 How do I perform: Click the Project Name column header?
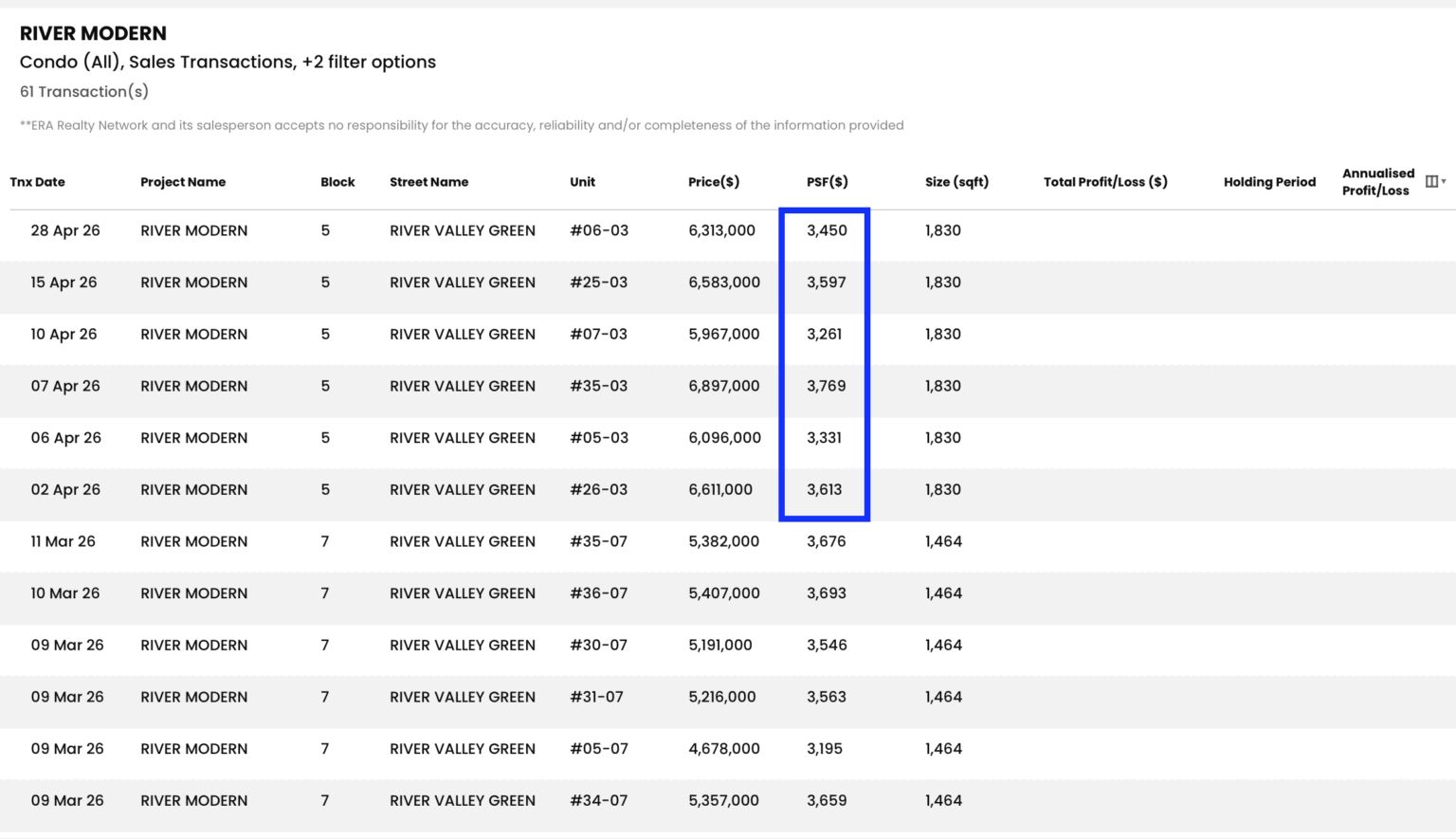pos(183,182)
